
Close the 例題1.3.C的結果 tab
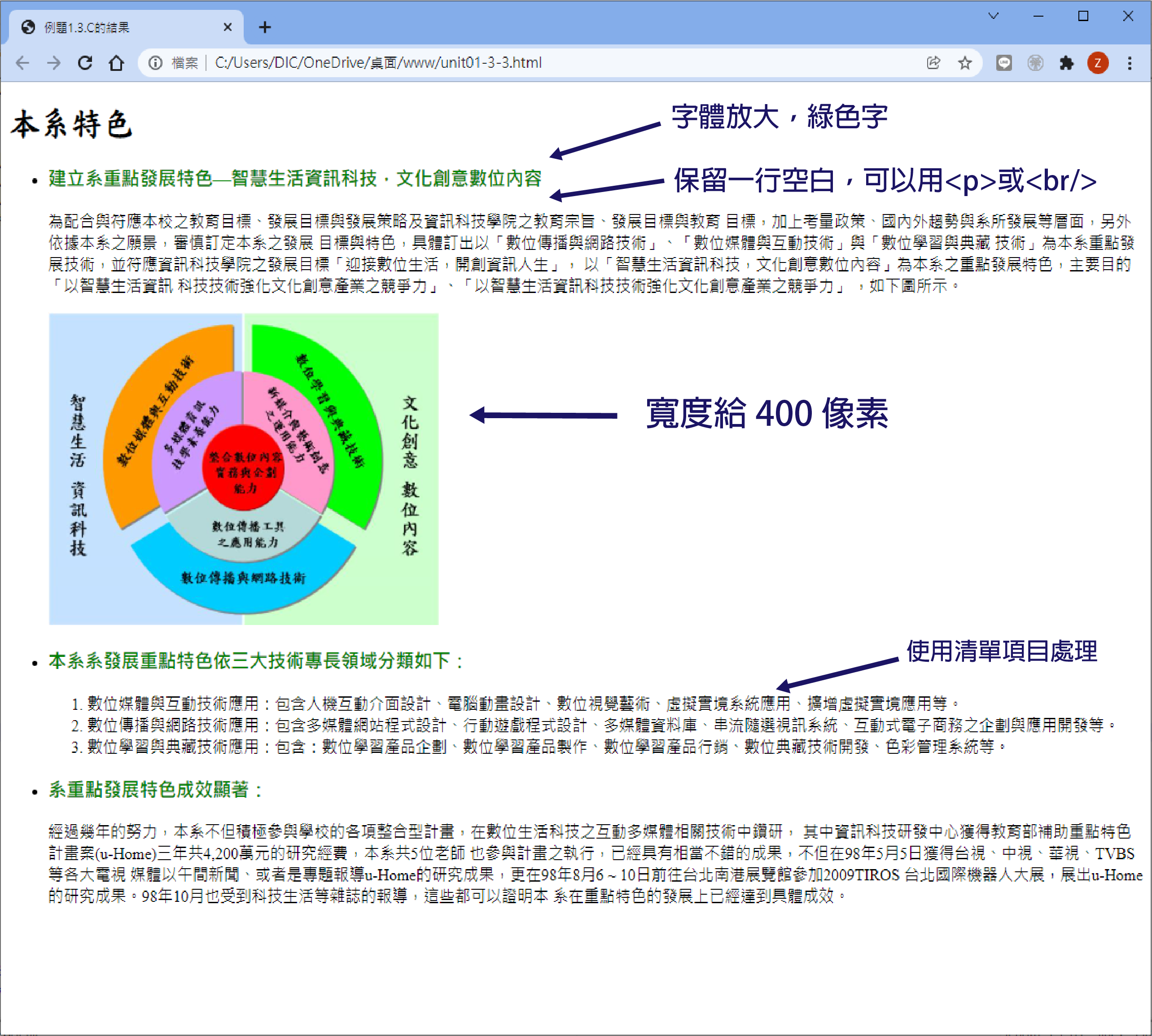[227, 27]
